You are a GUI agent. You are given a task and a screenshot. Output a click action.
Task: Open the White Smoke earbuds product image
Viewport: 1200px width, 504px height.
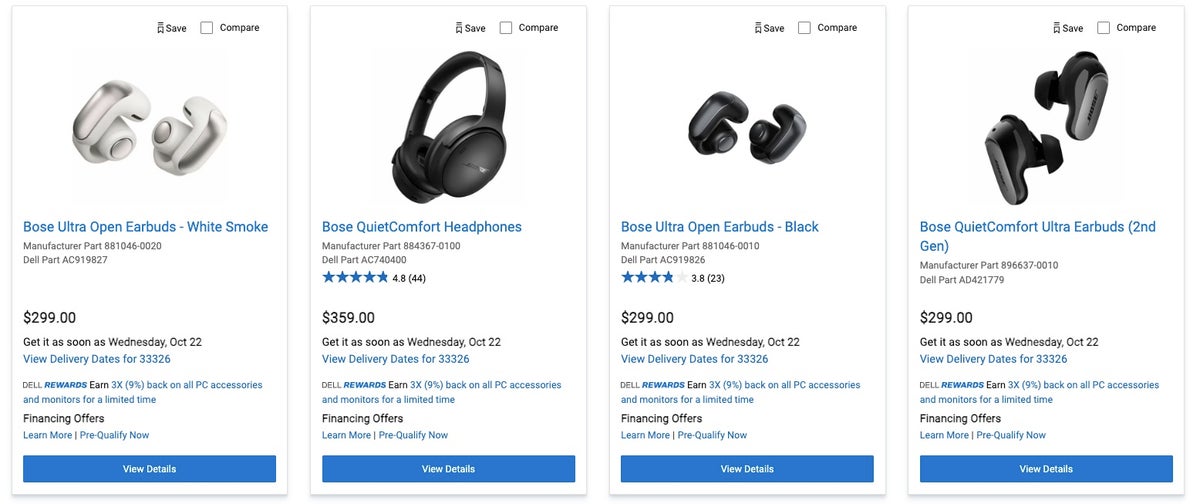[x=150, y=127]
